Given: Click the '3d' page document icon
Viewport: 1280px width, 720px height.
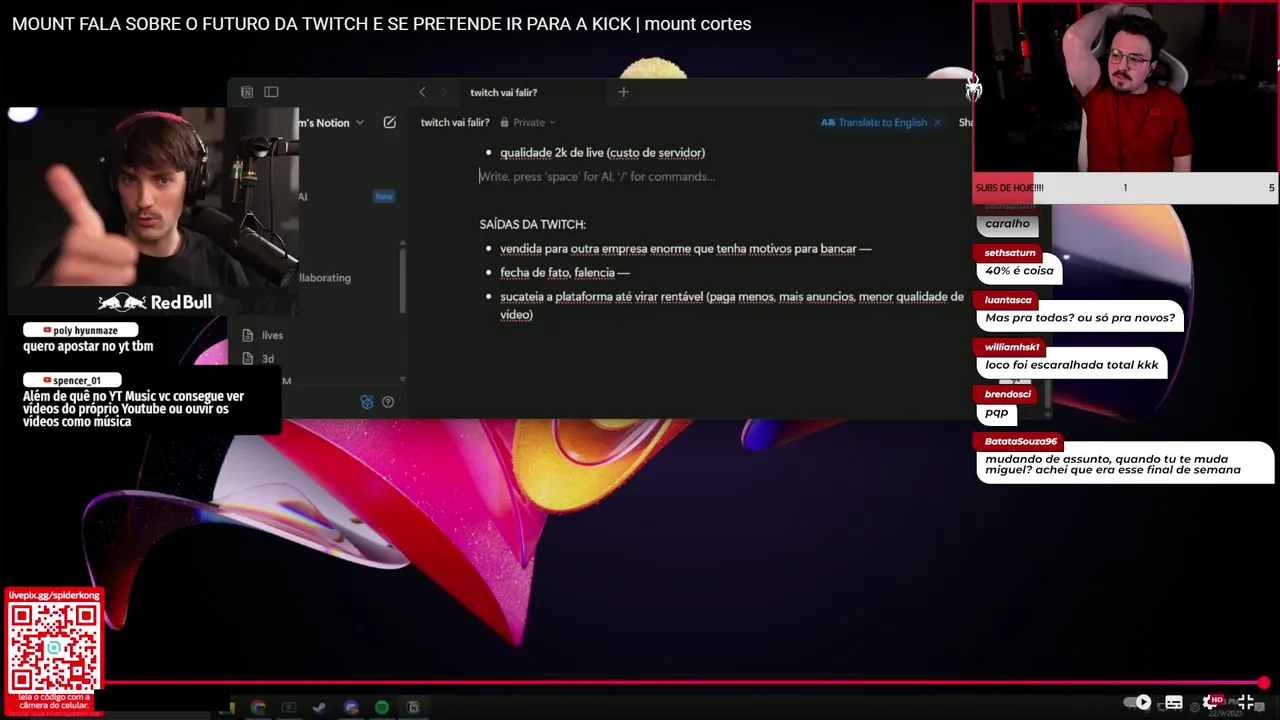Looking at the screenshot, I should (248, 359).
